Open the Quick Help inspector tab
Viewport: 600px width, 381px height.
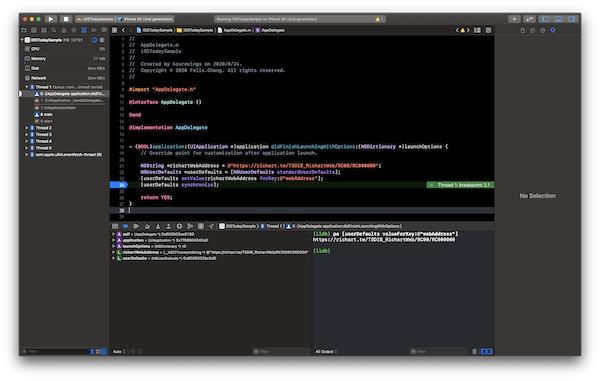543,30
